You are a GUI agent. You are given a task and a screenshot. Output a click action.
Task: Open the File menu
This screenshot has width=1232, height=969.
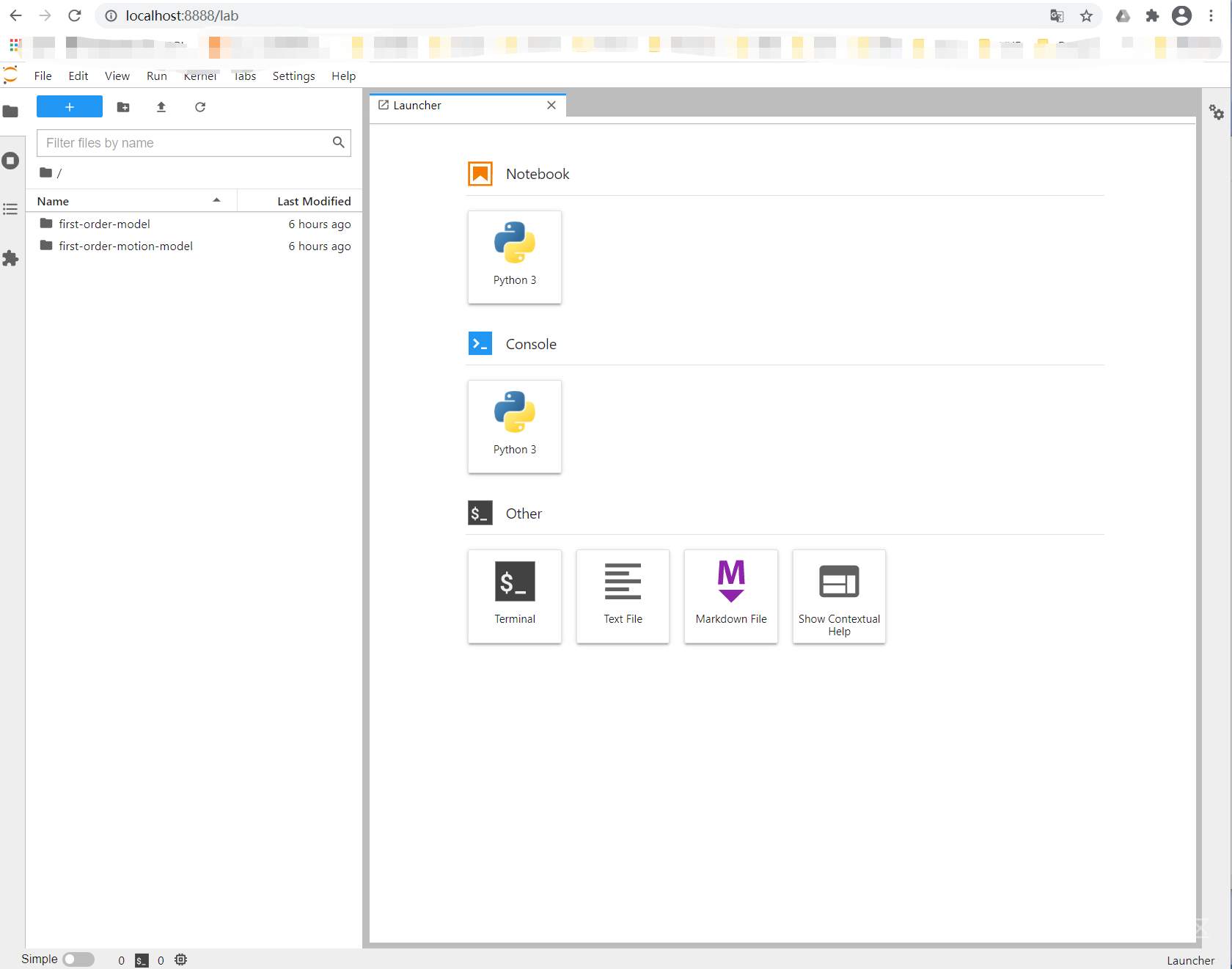pos(43,76)
